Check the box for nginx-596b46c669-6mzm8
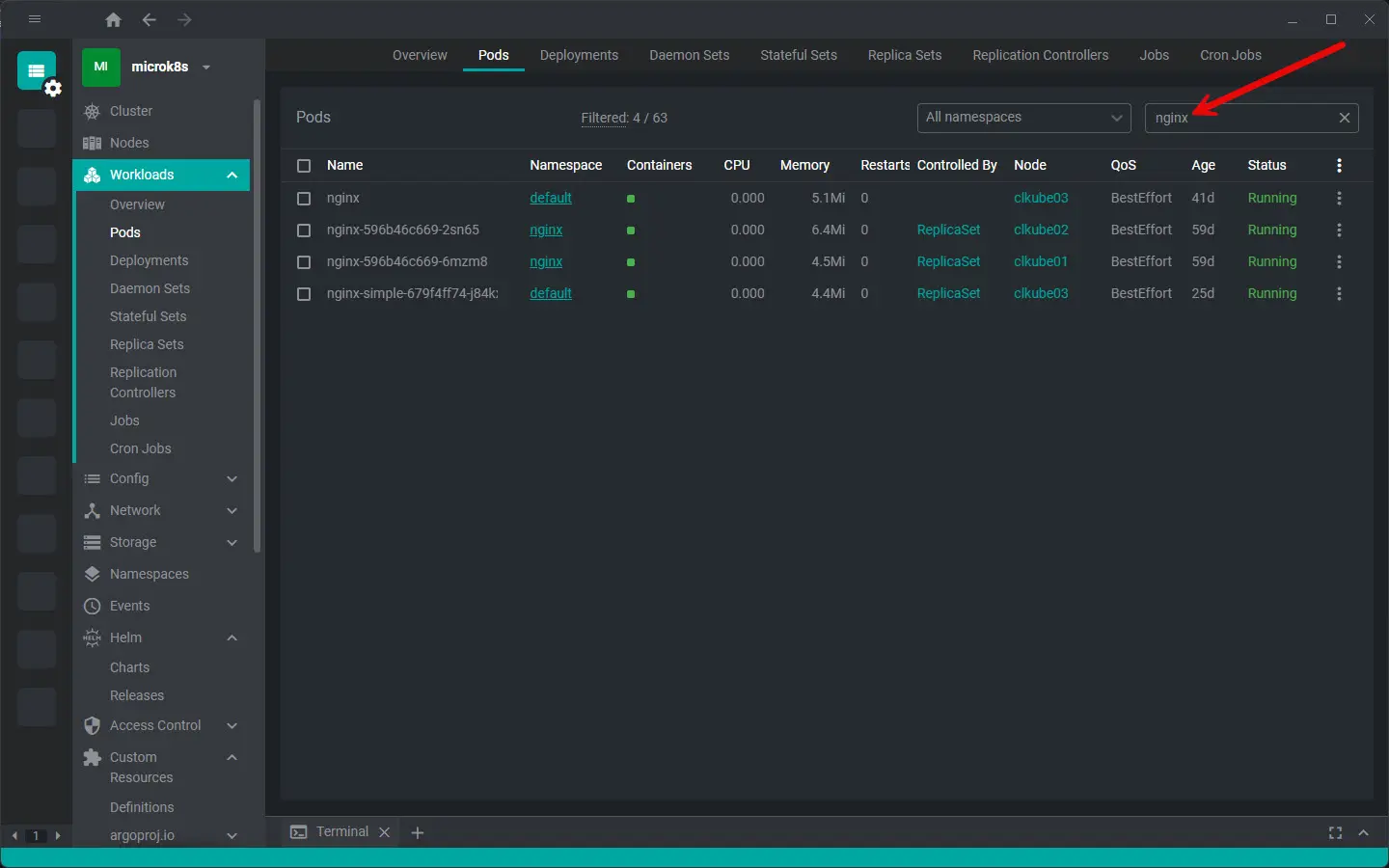The height and width of the screenshot is (868, 1389). (304, 262)
